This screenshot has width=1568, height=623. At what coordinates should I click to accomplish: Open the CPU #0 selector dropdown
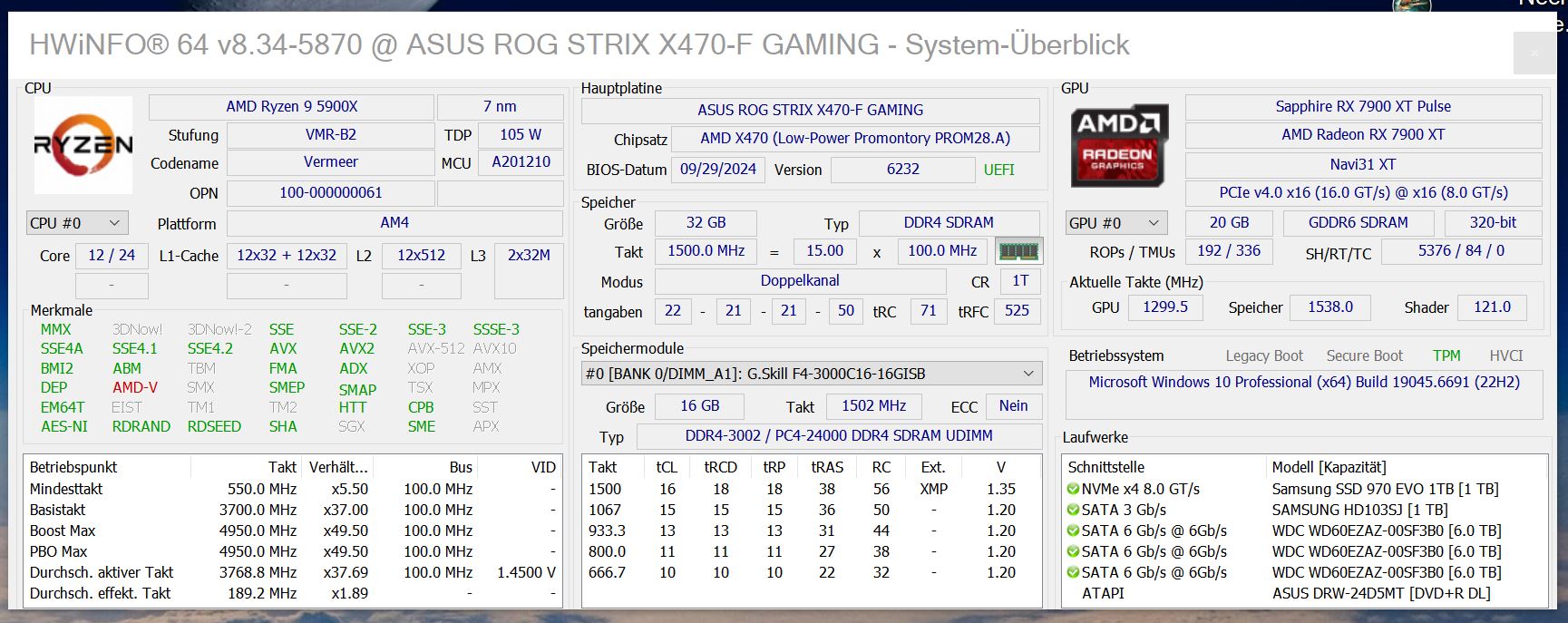[x=77, y=223]
